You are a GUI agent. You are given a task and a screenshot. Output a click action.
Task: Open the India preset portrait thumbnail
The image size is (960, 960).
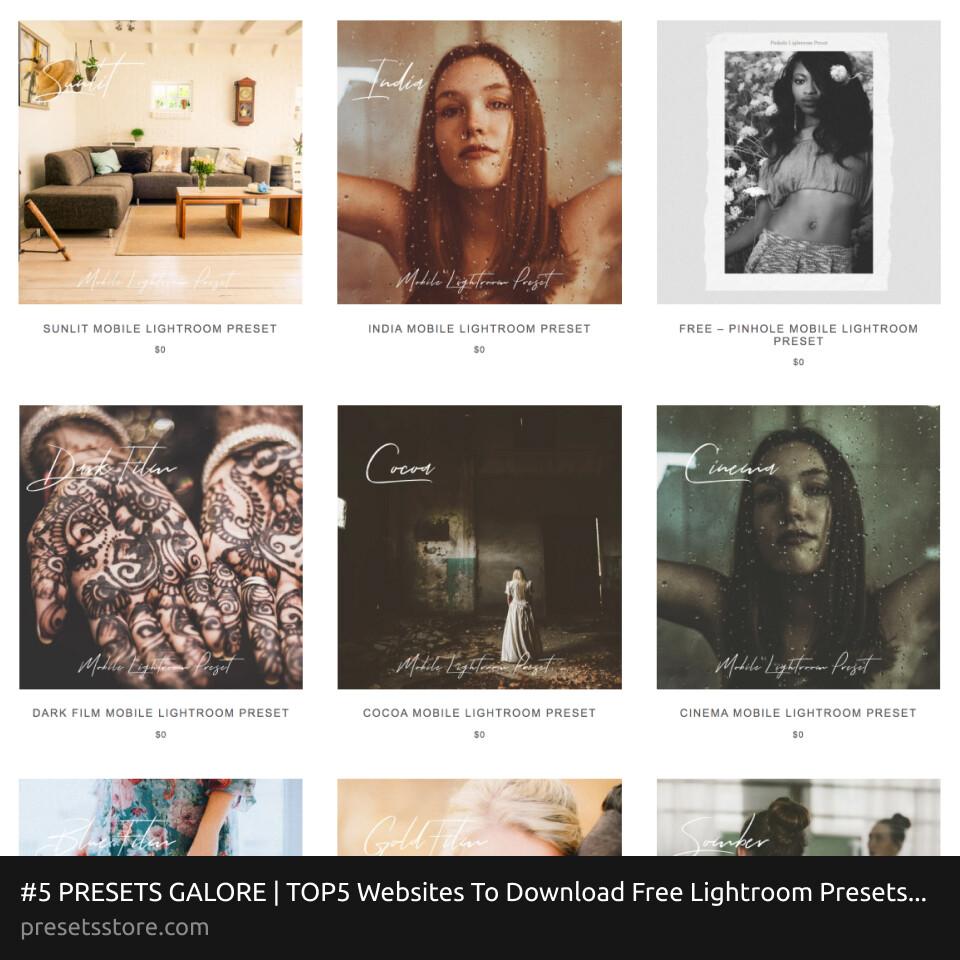tap(479, 162)
